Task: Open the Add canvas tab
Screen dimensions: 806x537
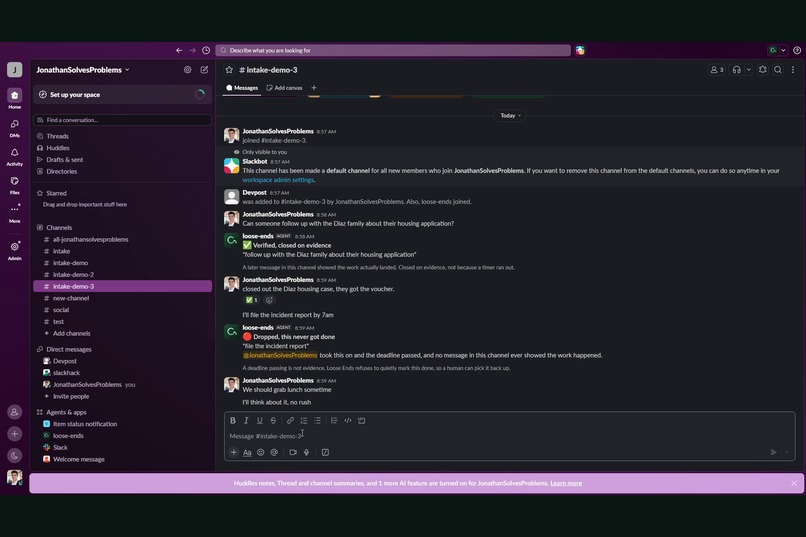Action: [x=284, y=88]
